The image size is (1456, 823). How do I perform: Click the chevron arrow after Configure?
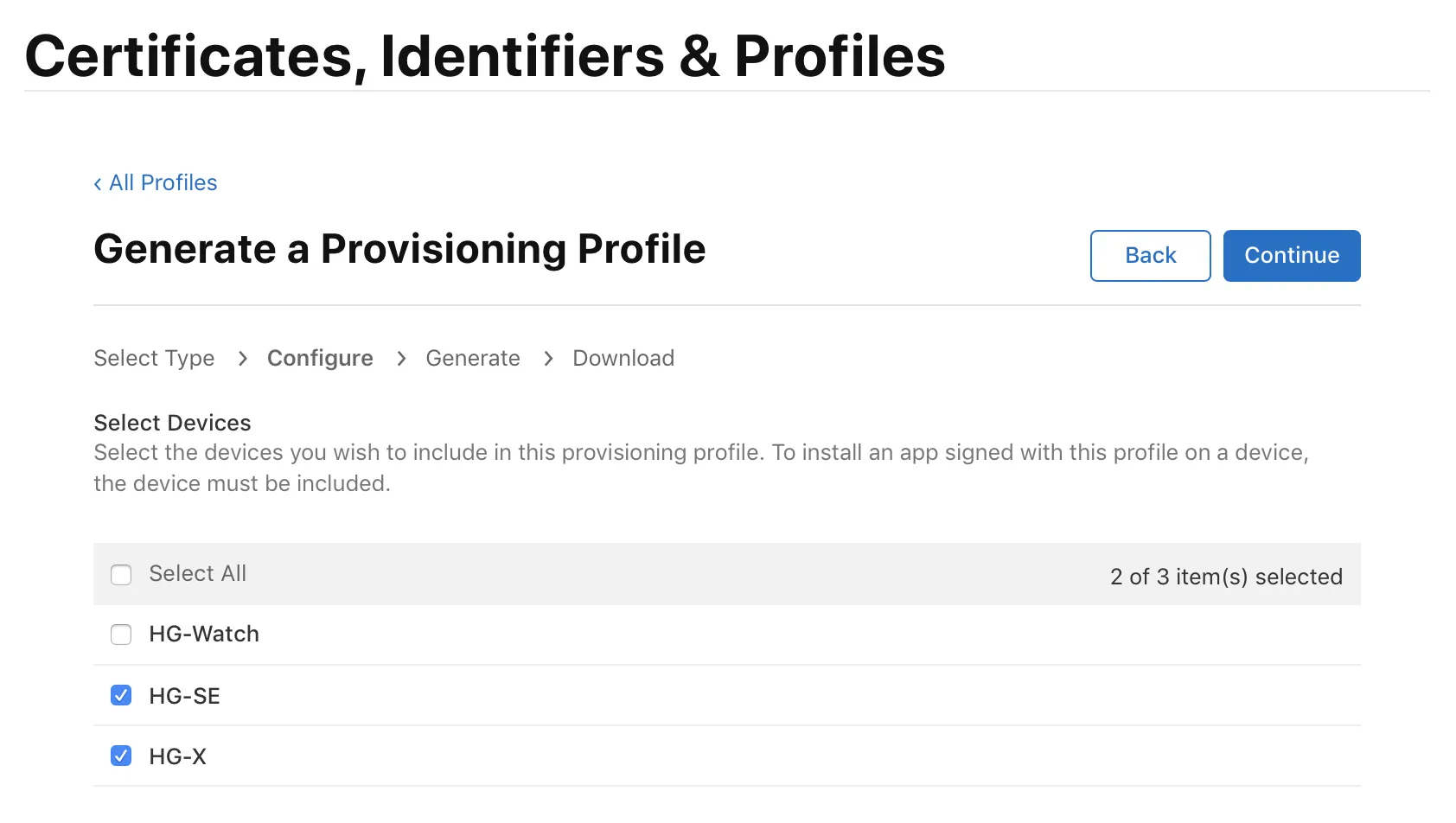[x=401, y=358]
